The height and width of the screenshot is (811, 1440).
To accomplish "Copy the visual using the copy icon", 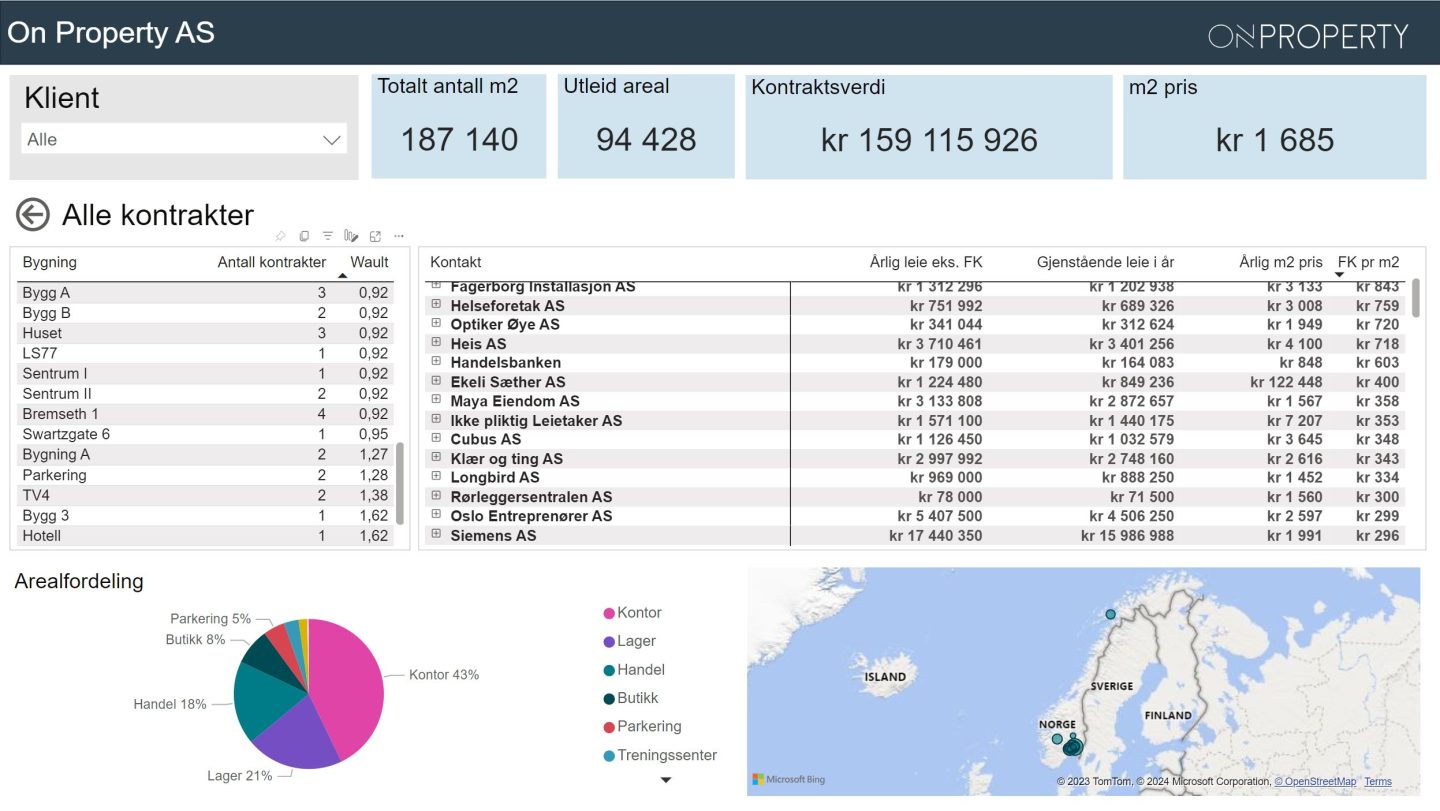I will [304, 236].
